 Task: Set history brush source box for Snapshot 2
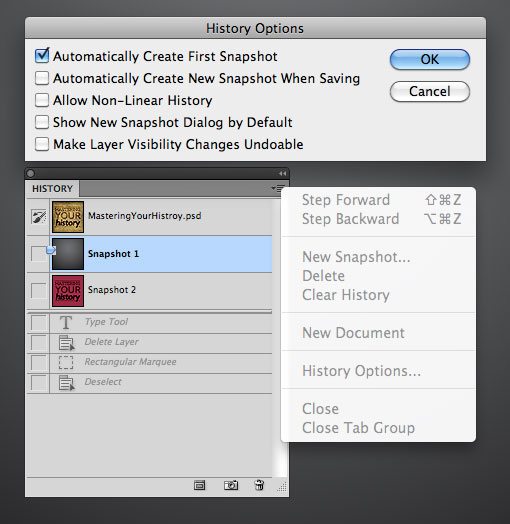[39, 291]
